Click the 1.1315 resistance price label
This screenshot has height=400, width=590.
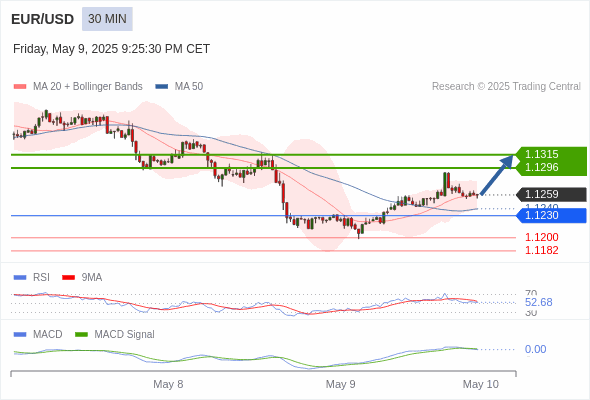pyautogui.click(x=541, y=154)
